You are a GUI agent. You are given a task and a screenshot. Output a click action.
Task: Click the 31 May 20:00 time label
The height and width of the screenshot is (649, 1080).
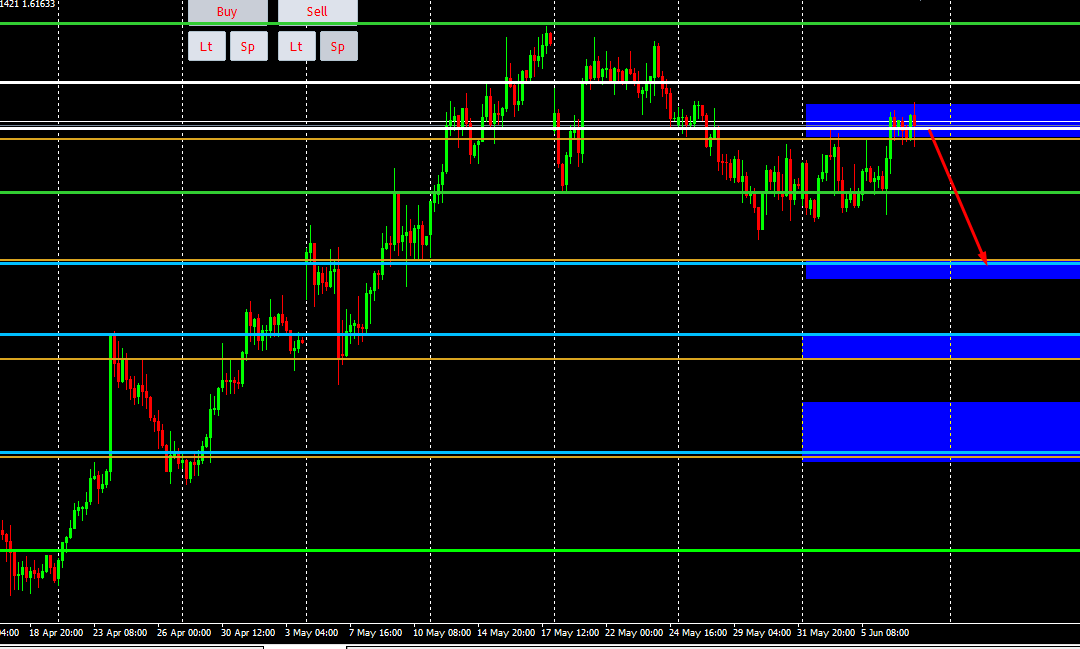pyautogui.click(x=826, y=633)
